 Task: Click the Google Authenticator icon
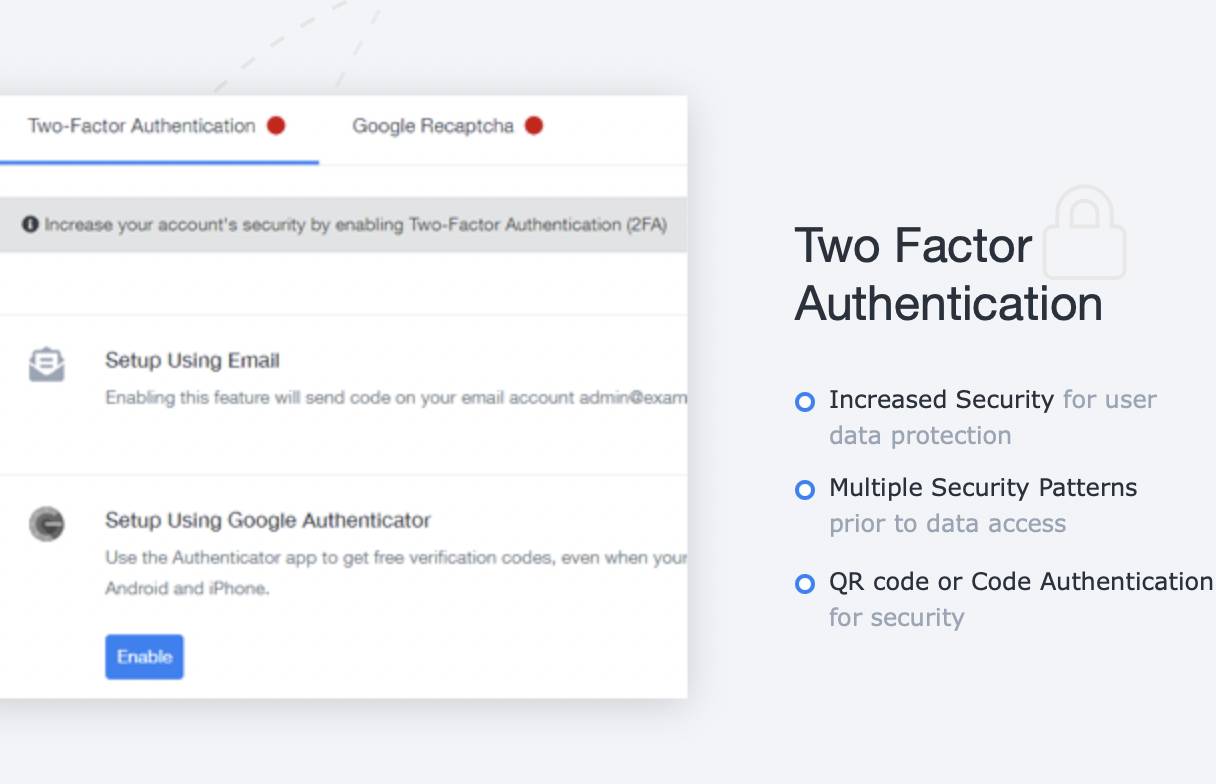click(47, 524)
